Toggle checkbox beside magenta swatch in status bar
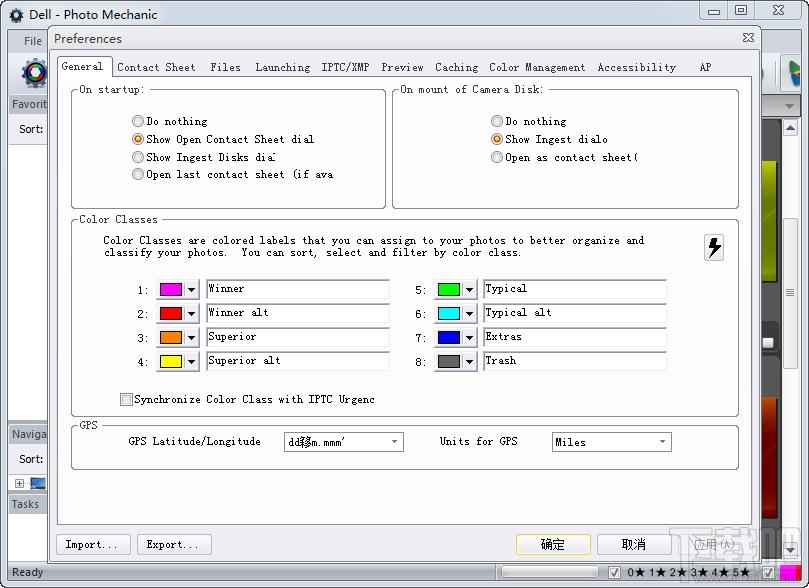 point(768,572)
